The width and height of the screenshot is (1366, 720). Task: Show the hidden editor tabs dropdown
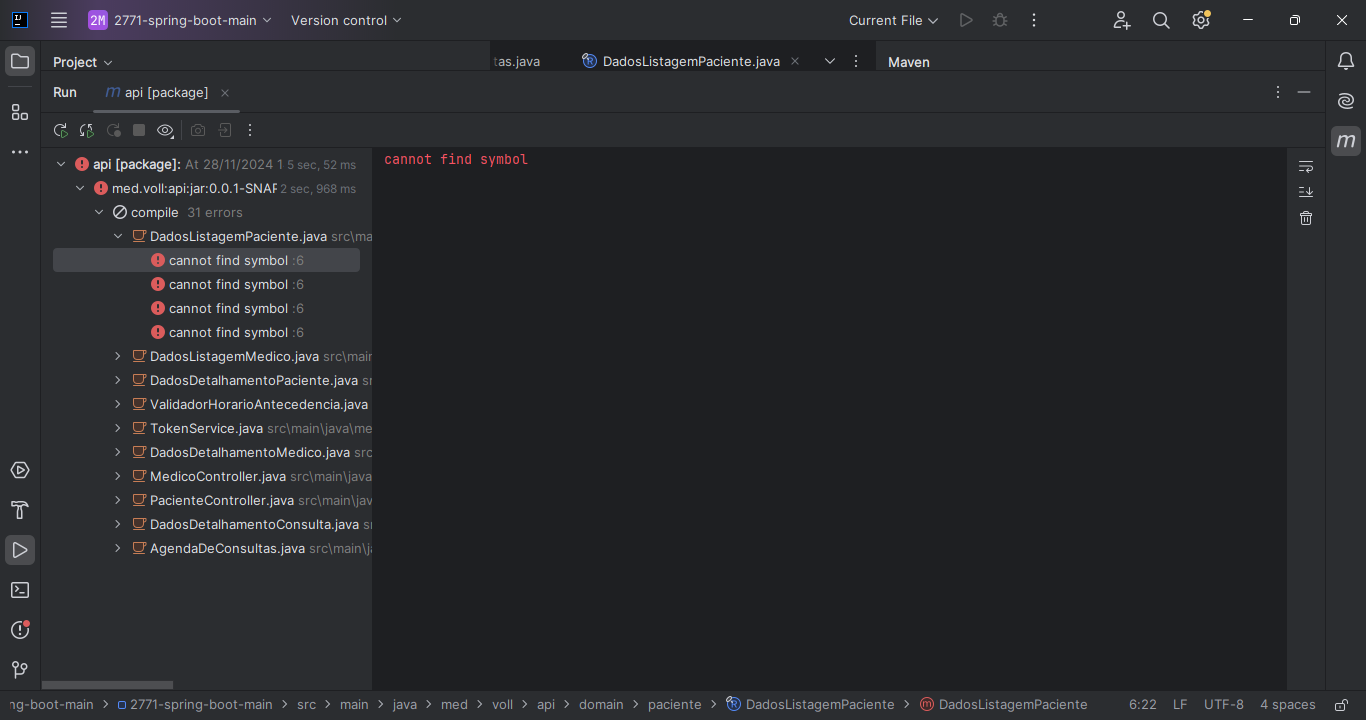[830, 61]
